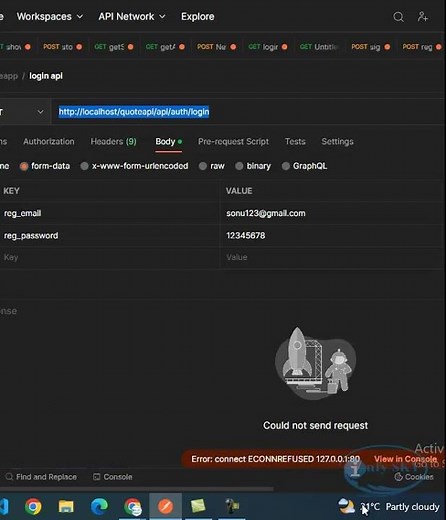Open the POST sig request tab
Image resolution: width=446 pixels, height=520 pixels.
tap(370, 47)
